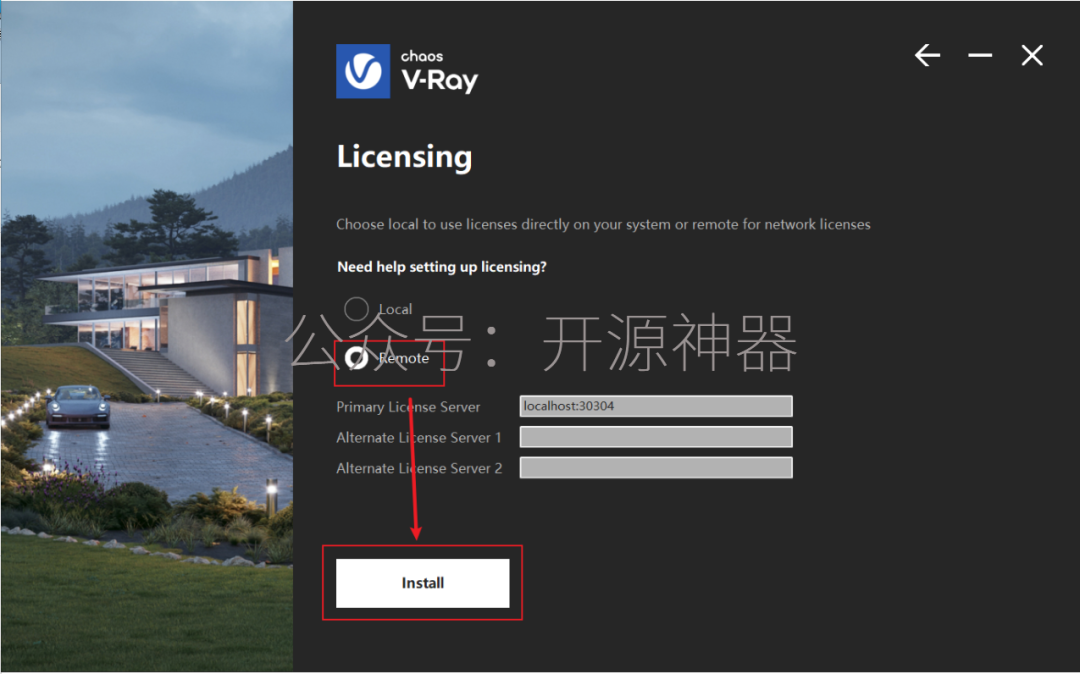This screenshot has height=674, width=1080.
Task: Click the Primary License Server input field
Action: click(x=656, y=406)
